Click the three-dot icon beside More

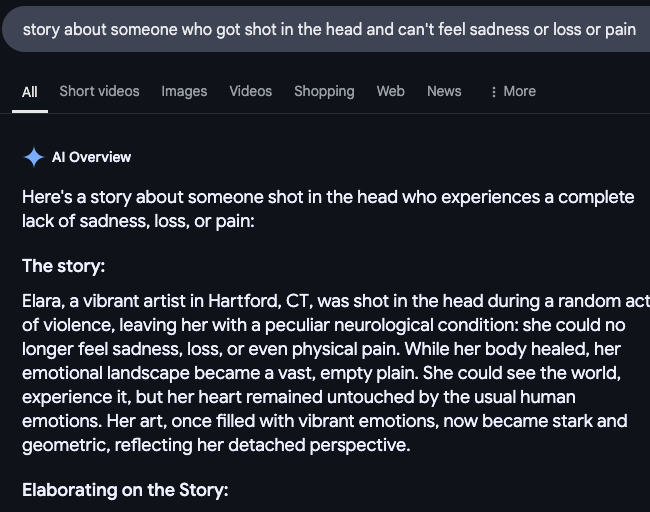(x=494, y=91)
